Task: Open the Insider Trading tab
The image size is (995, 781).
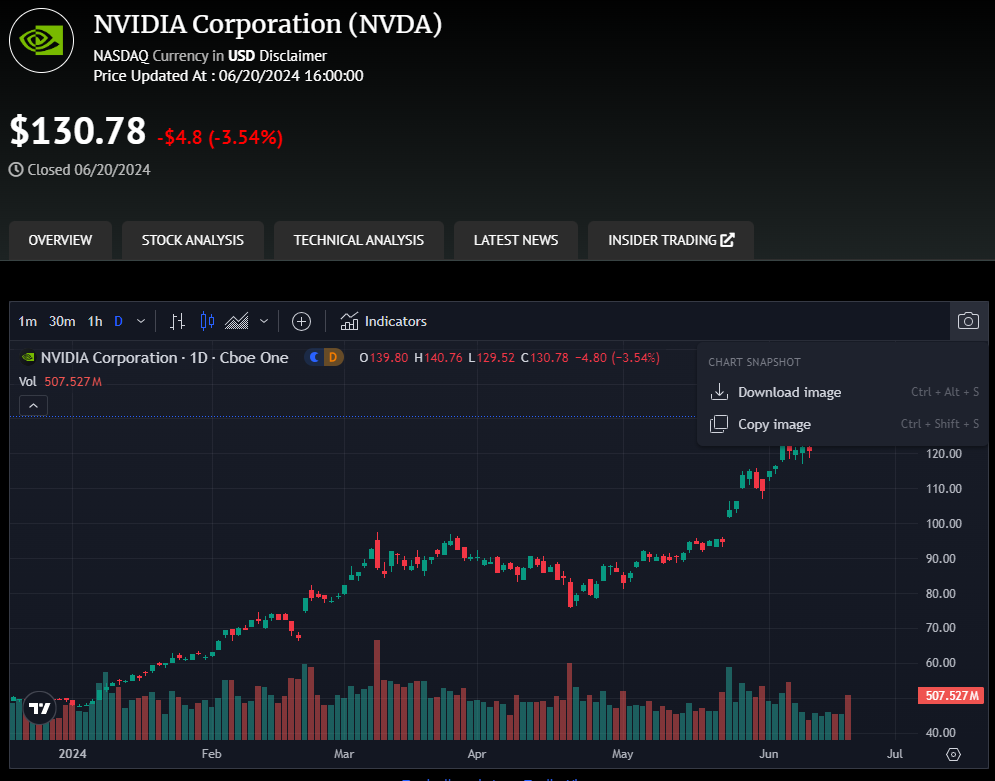Action: click(x=671, y=240)
